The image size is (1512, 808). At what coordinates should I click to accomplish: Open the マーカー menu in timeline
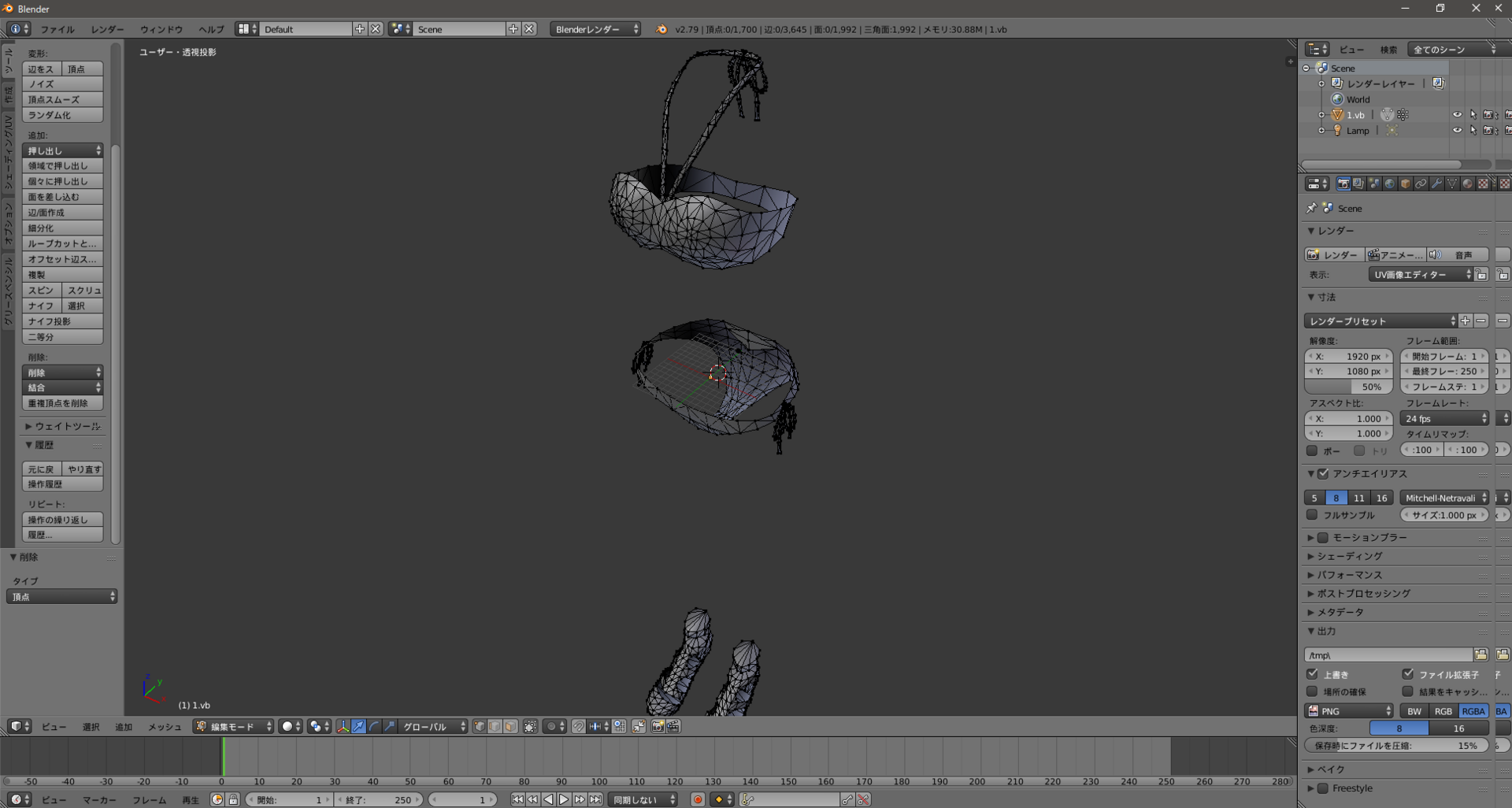coord(101,799)
